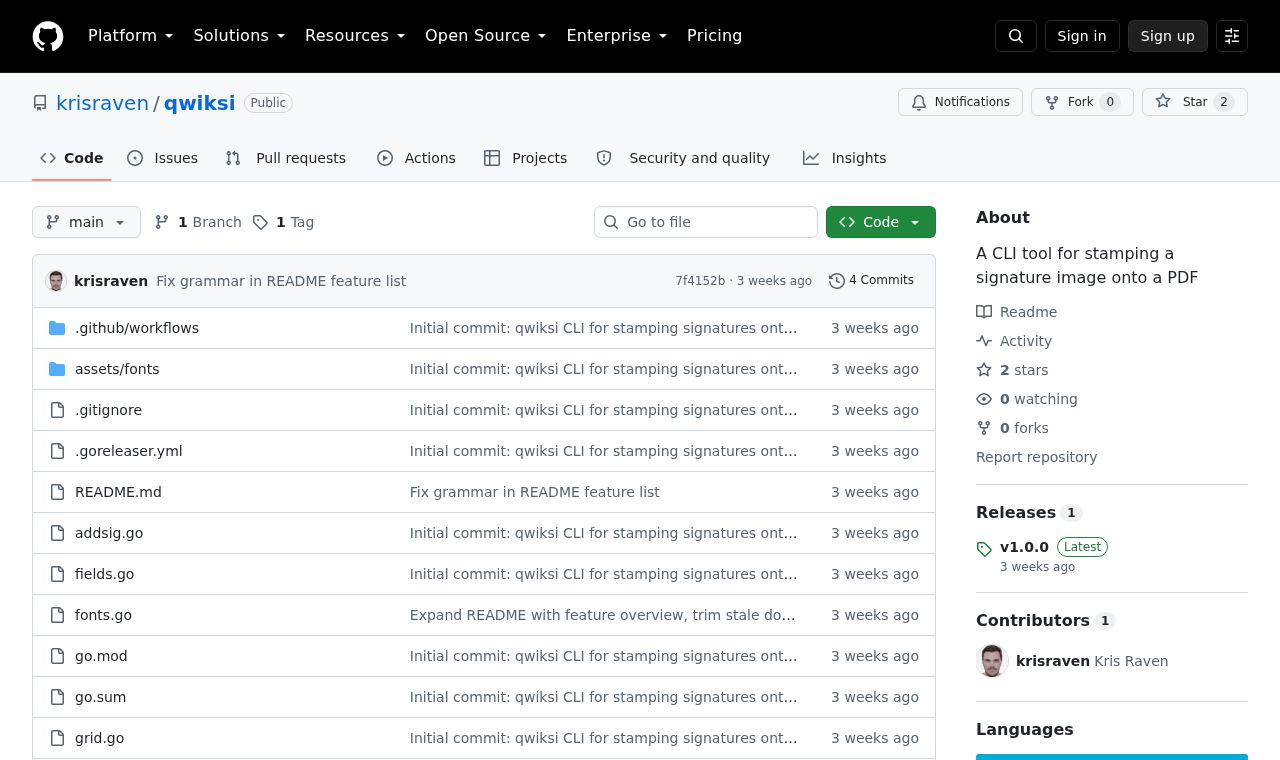Click the file icon beside .gitignore
The width and height of the screenshot is (1280, 760).
[57, 410]
